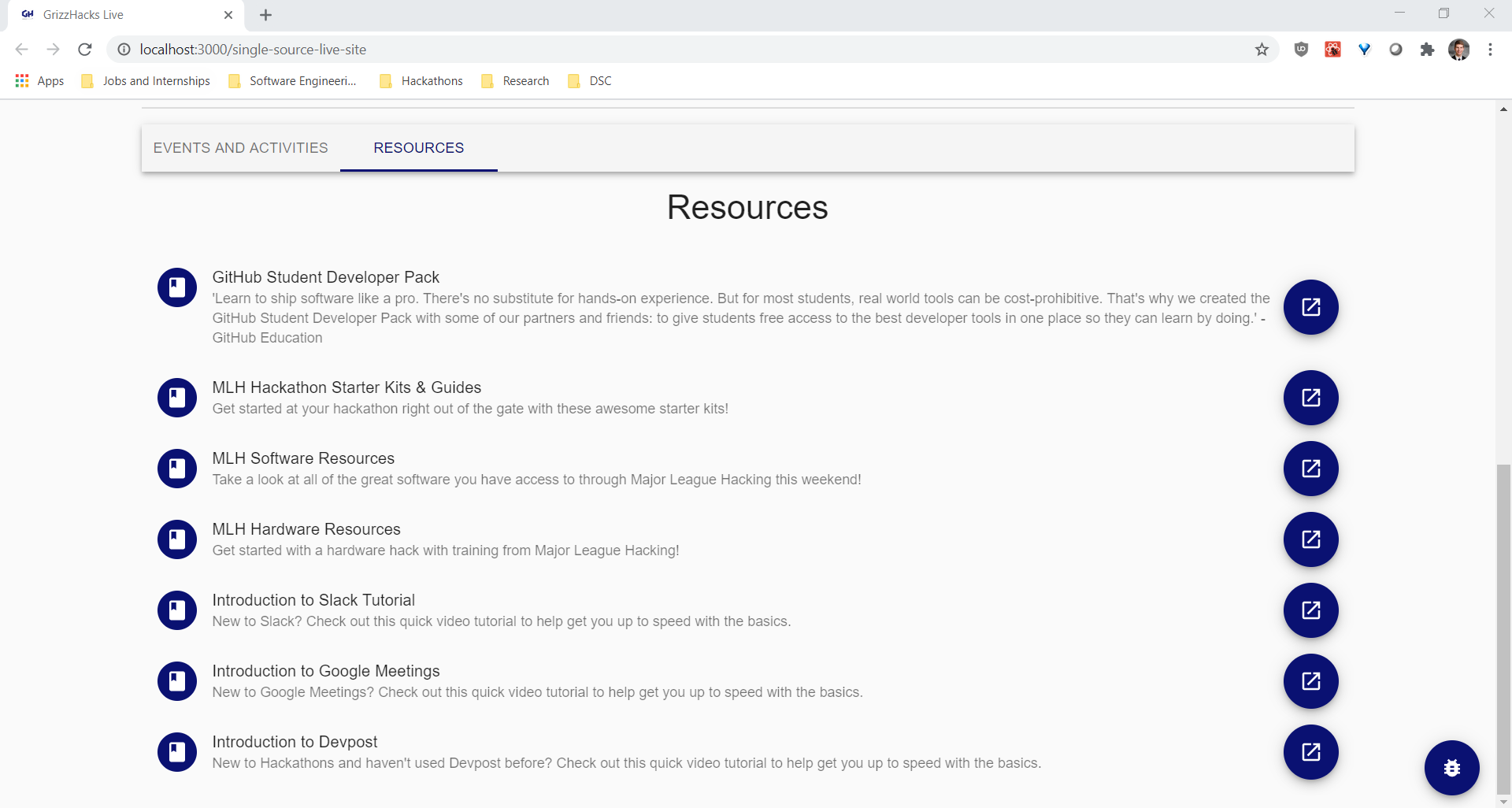Open Introduction to Slack Tutorial link button

(1310, 610)
